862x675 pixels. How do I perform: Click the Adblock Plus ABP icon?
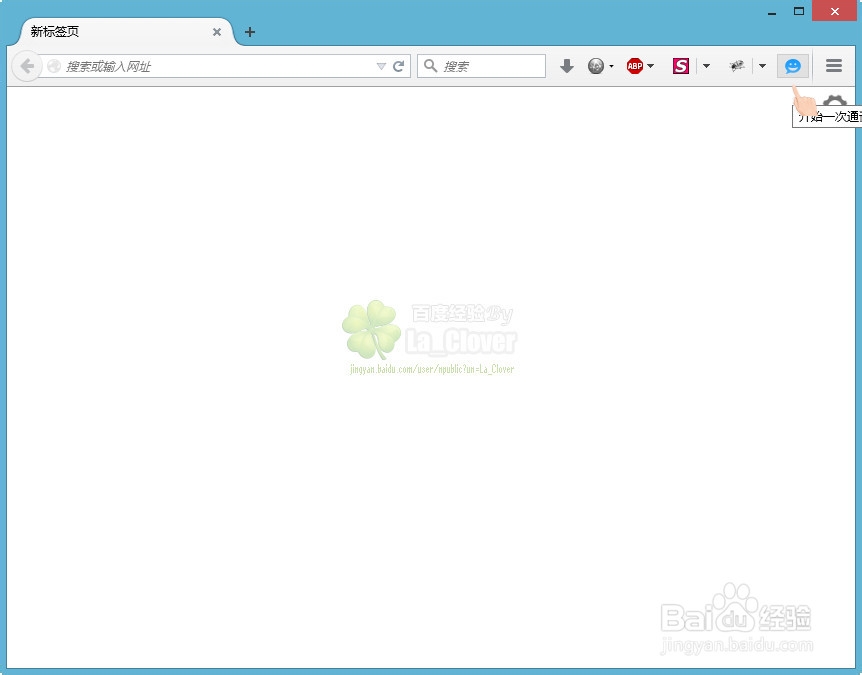pos(635,66)
